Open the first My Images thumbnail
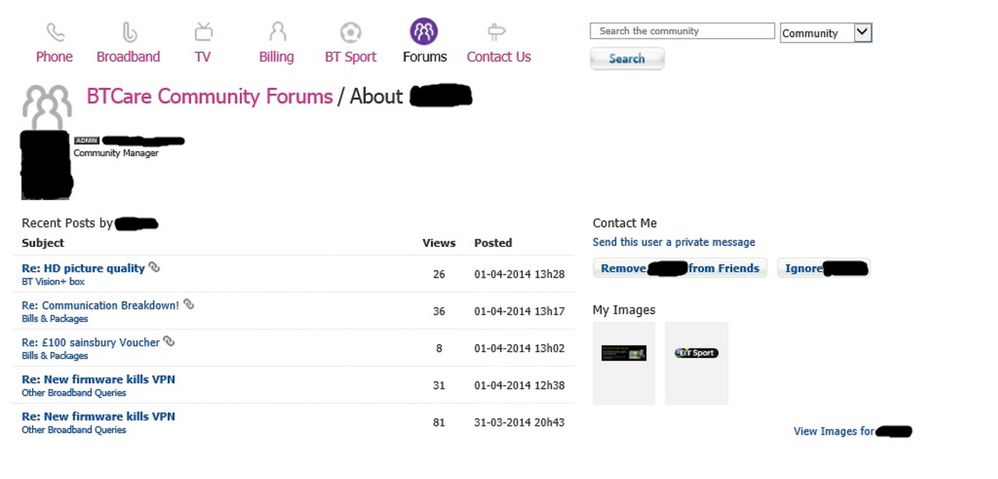The image size is (998, 479). (624, 363)
